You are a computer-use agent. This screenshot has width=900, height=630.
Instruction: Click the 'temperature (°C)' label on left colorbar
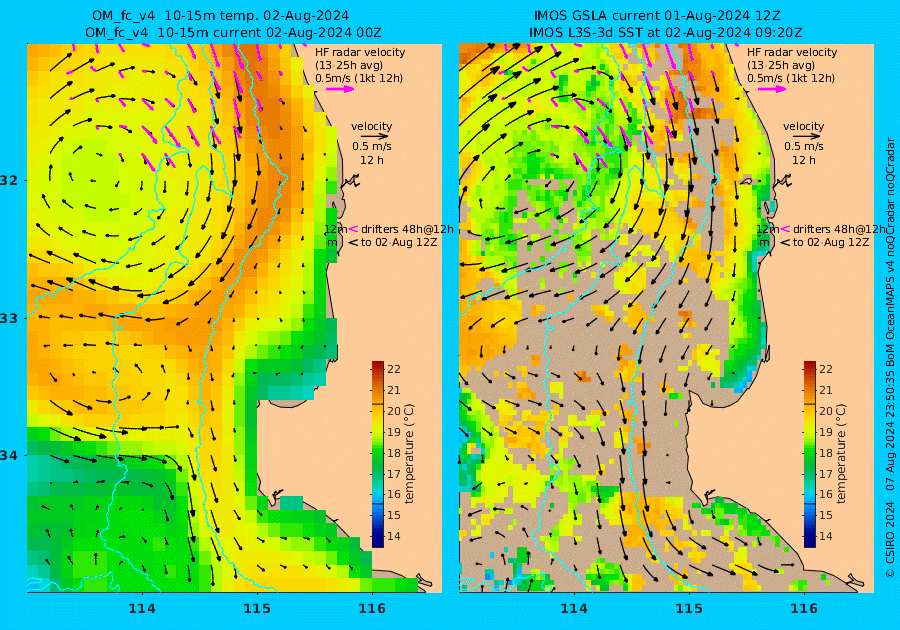(x=409, y=454)
